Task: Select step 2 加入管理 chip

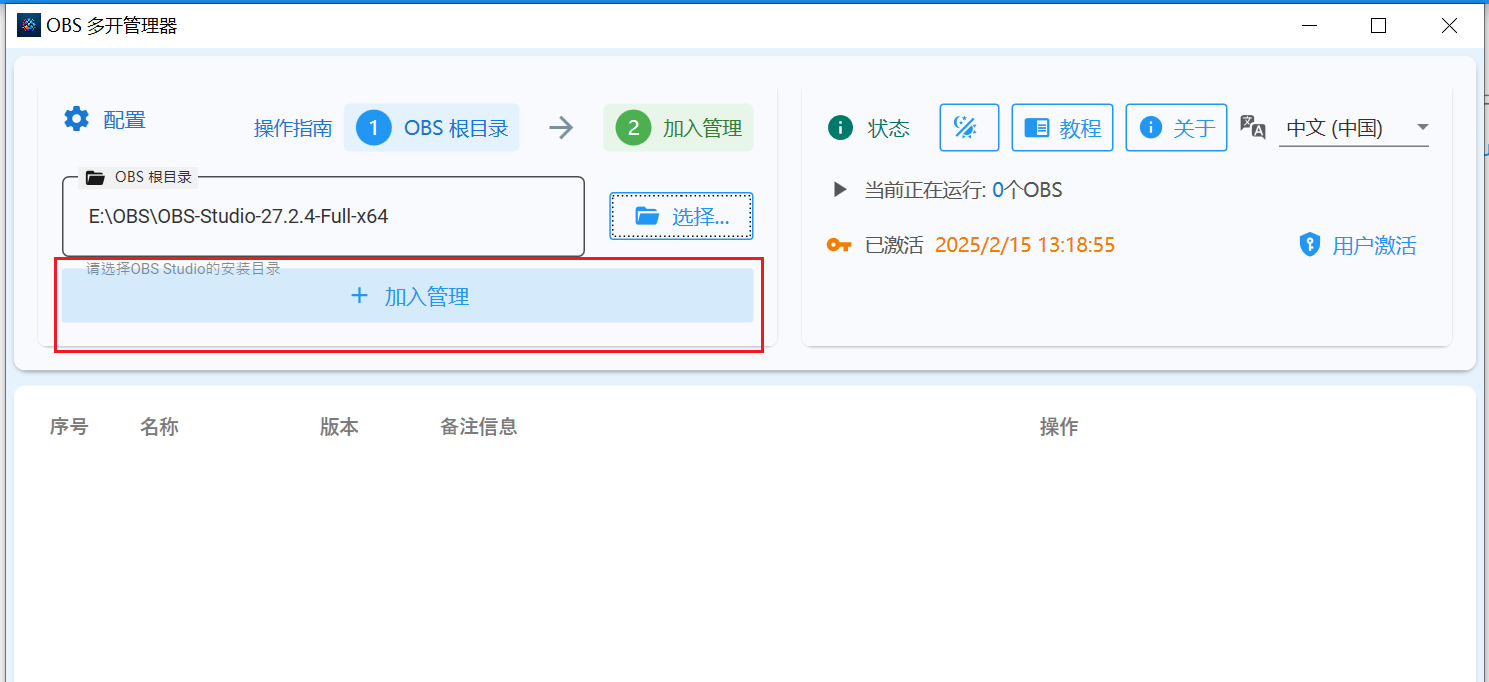Action: click(678, 128)
